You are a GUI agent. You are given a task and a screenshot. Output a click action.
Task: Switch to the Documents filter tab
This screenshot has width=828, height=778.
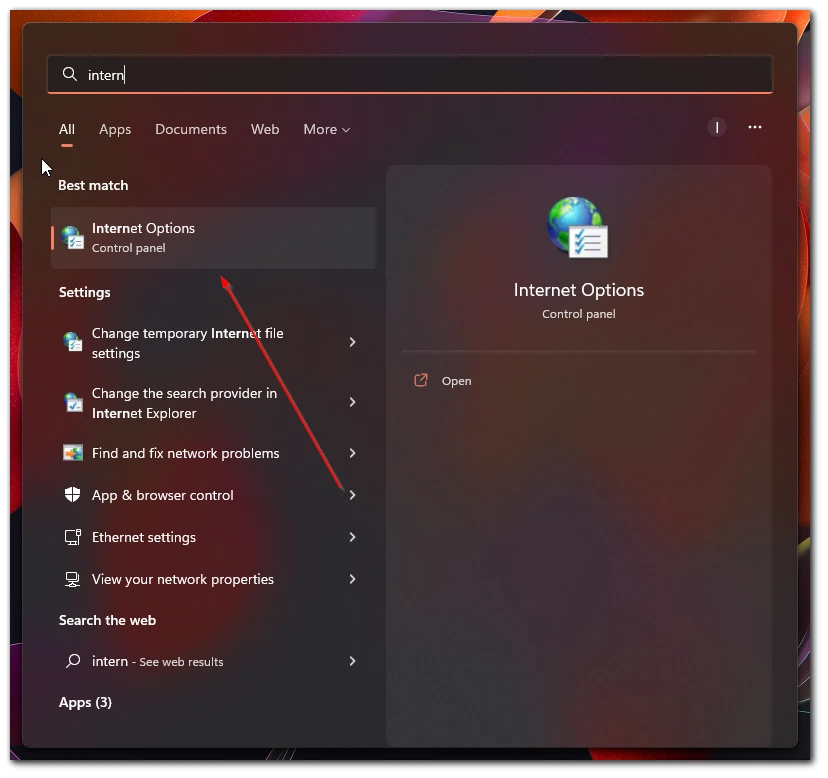191,129
